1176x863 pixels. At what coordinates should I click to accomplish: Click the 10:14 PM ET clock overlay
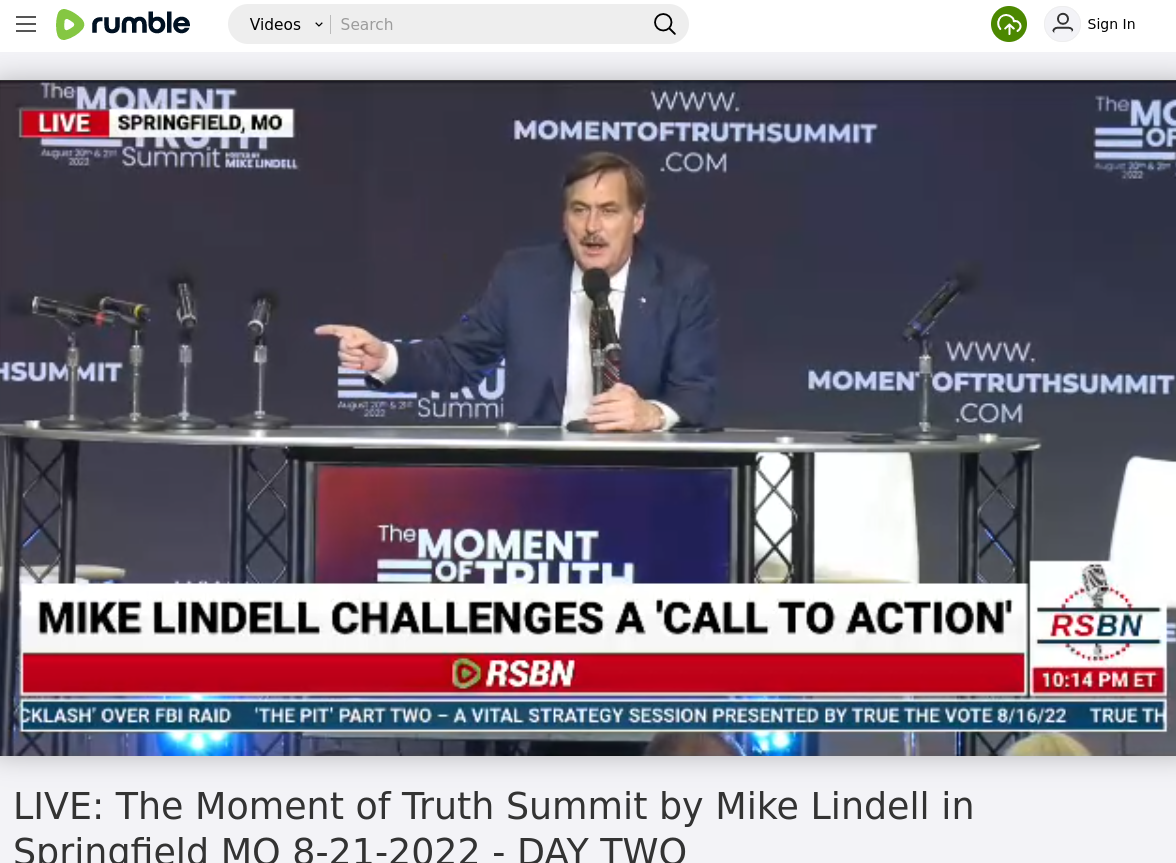tap(1098, 680)
